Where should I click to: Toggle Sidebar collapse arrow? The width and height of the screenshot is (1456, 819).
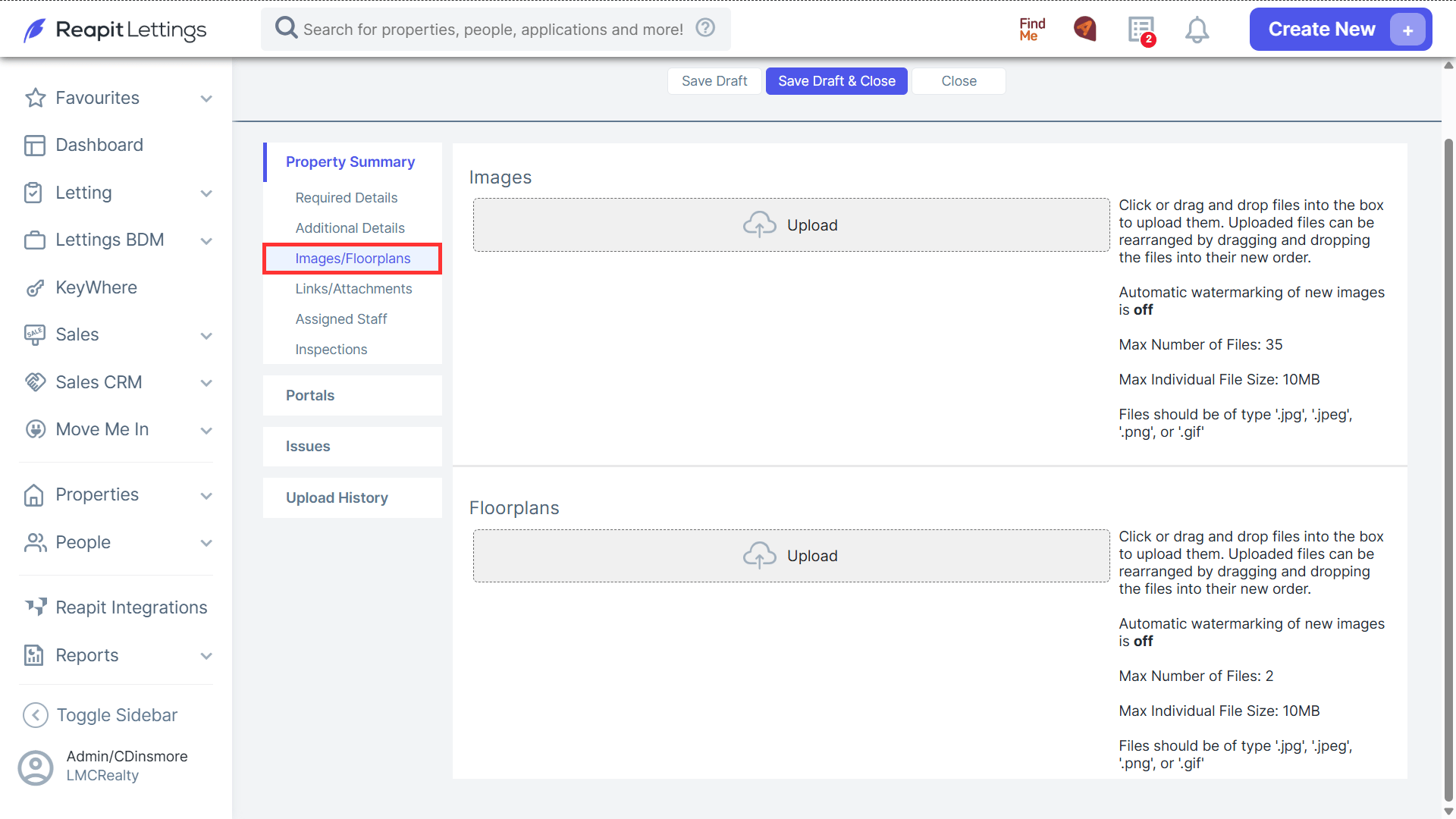tap(36, 715)
